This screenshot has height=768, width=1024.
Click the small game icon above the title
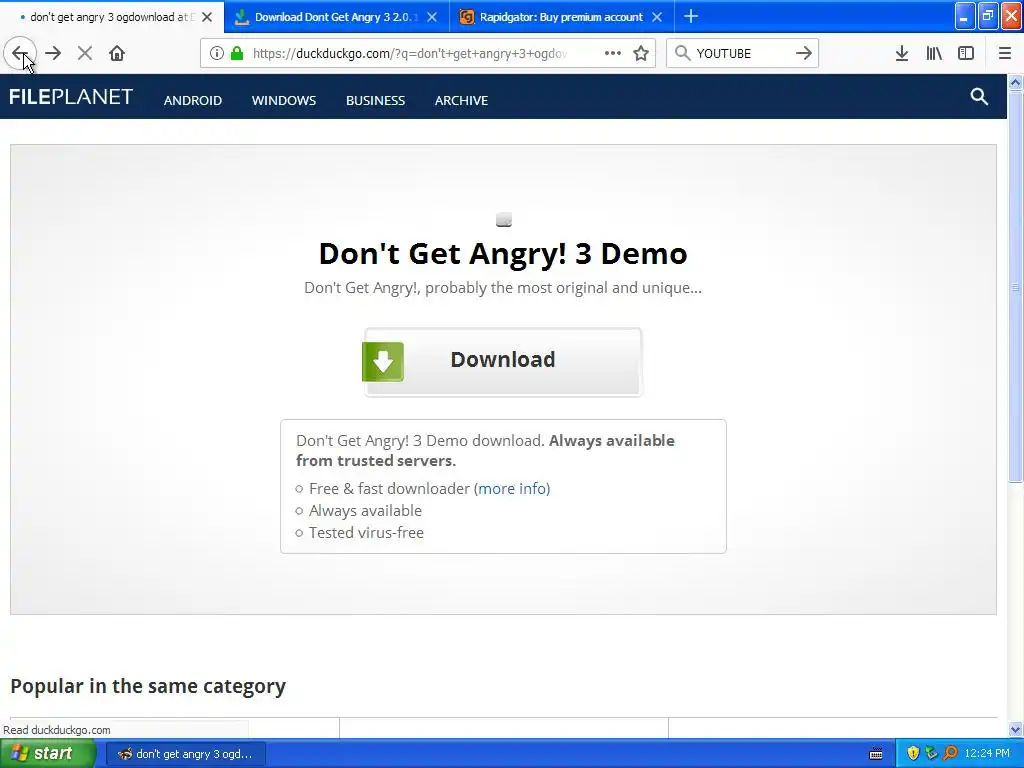(x=504, y=220)
